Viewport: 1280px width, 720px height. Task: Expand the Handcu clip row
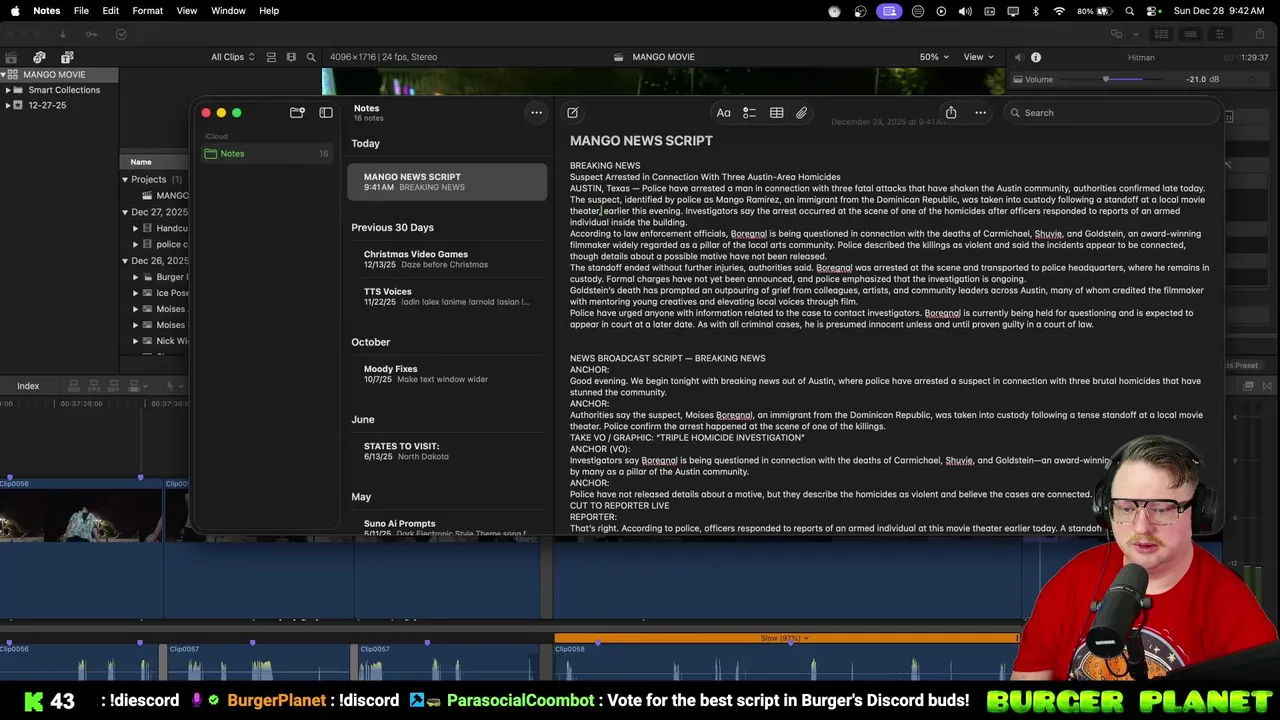135,228
